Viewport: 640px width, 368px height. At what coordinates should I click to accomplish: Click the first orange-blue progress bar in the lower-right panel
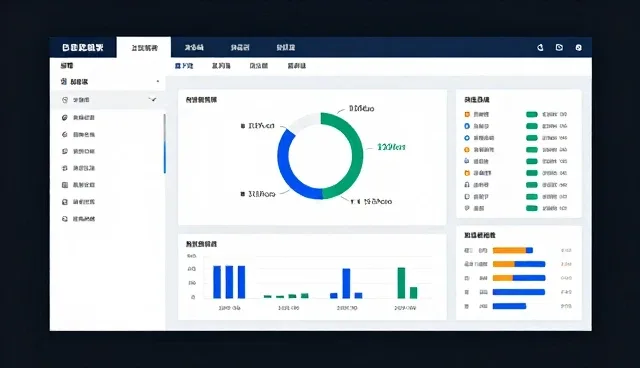[513, 251]
